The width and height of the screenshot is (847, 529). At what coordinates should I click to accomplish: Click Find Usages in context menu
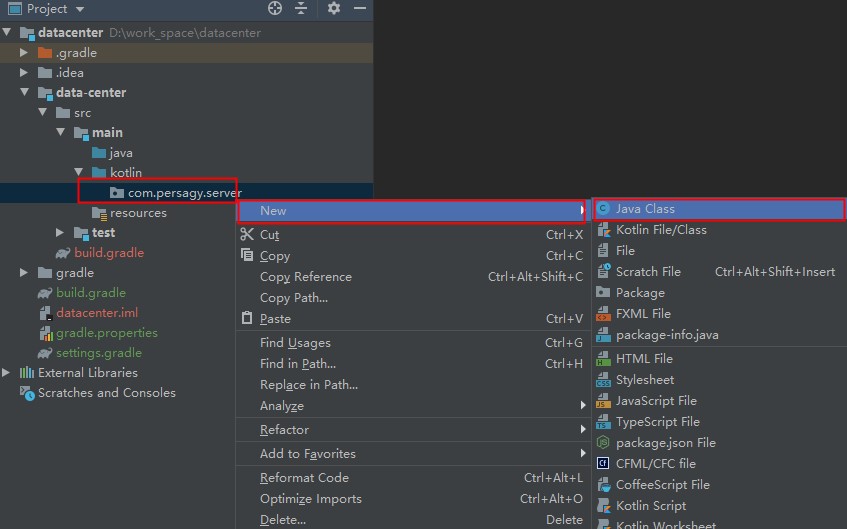pos(295,343)
